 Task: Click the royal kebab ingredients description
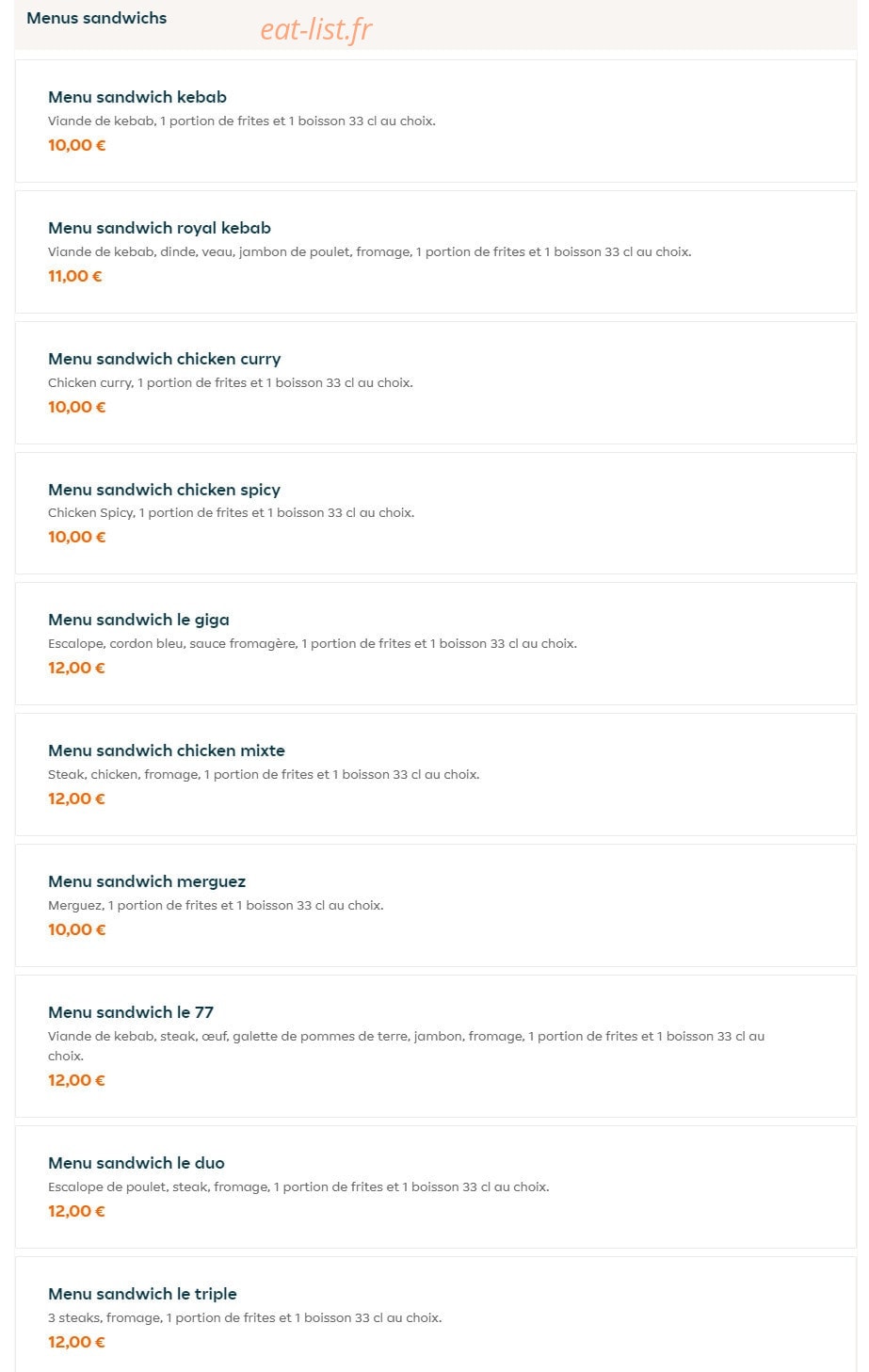pos(369,251)
